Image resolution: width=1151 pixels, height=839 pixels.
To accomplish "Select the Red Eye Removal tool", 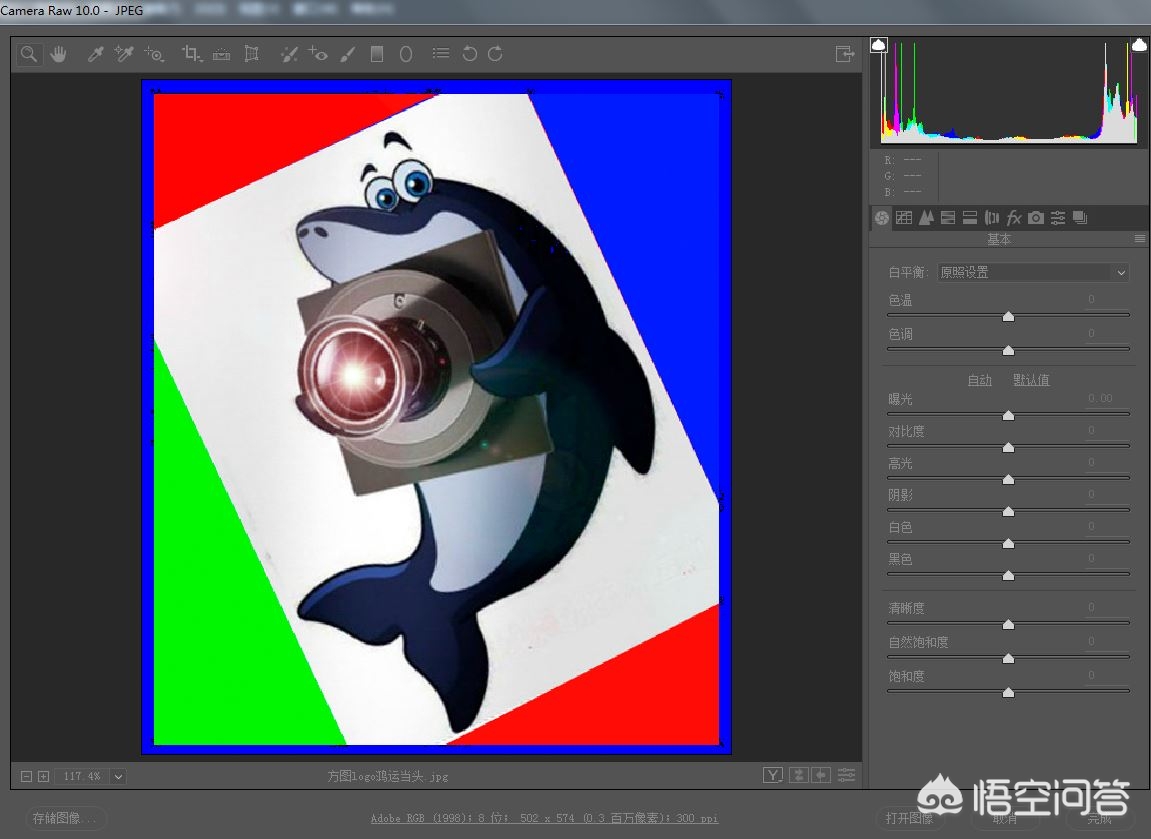I will [x=318, y=54].
